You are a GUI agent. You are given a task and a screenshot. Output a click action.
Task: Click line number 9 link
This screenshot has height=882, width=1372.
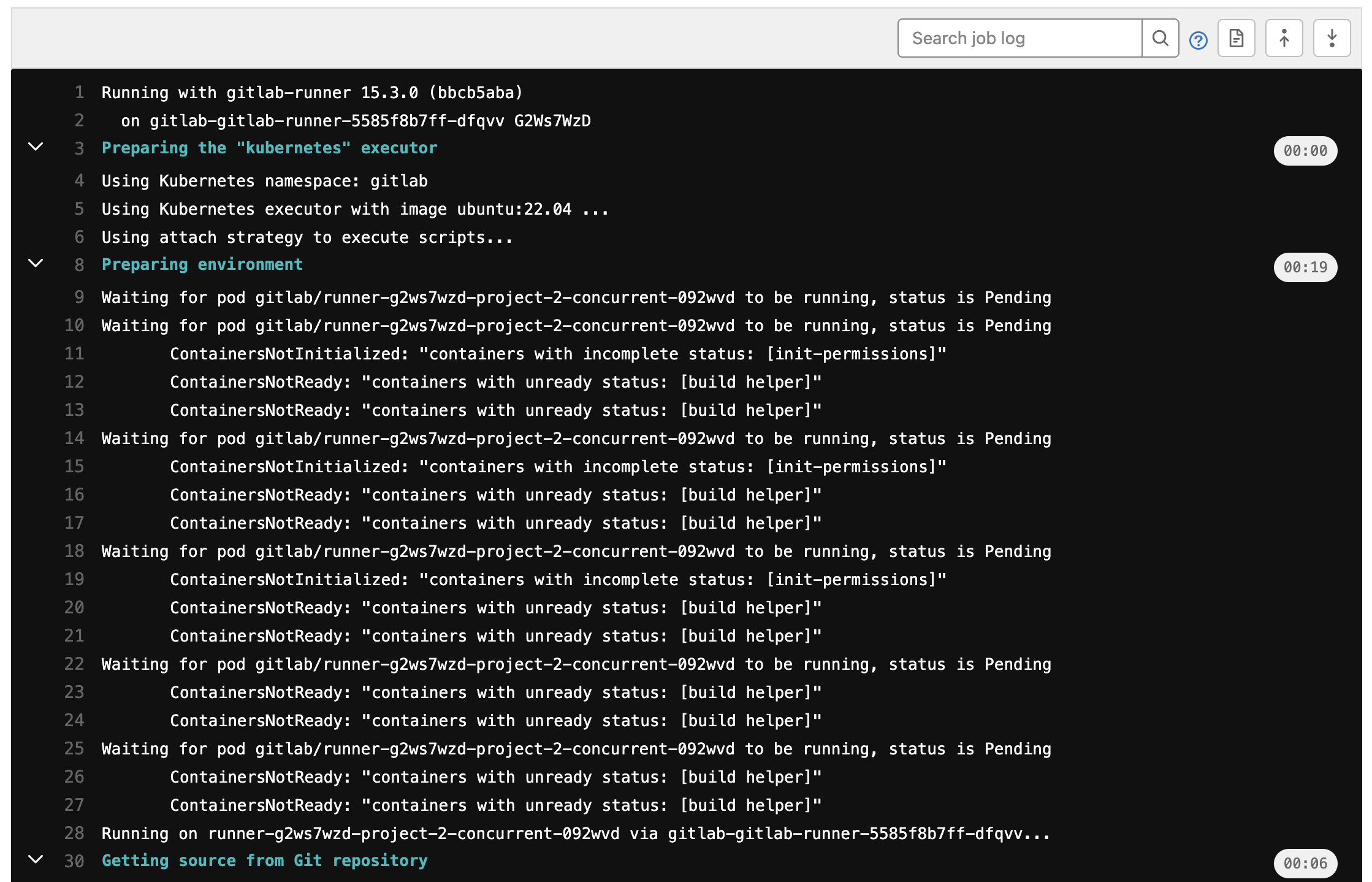click(79, 297)
